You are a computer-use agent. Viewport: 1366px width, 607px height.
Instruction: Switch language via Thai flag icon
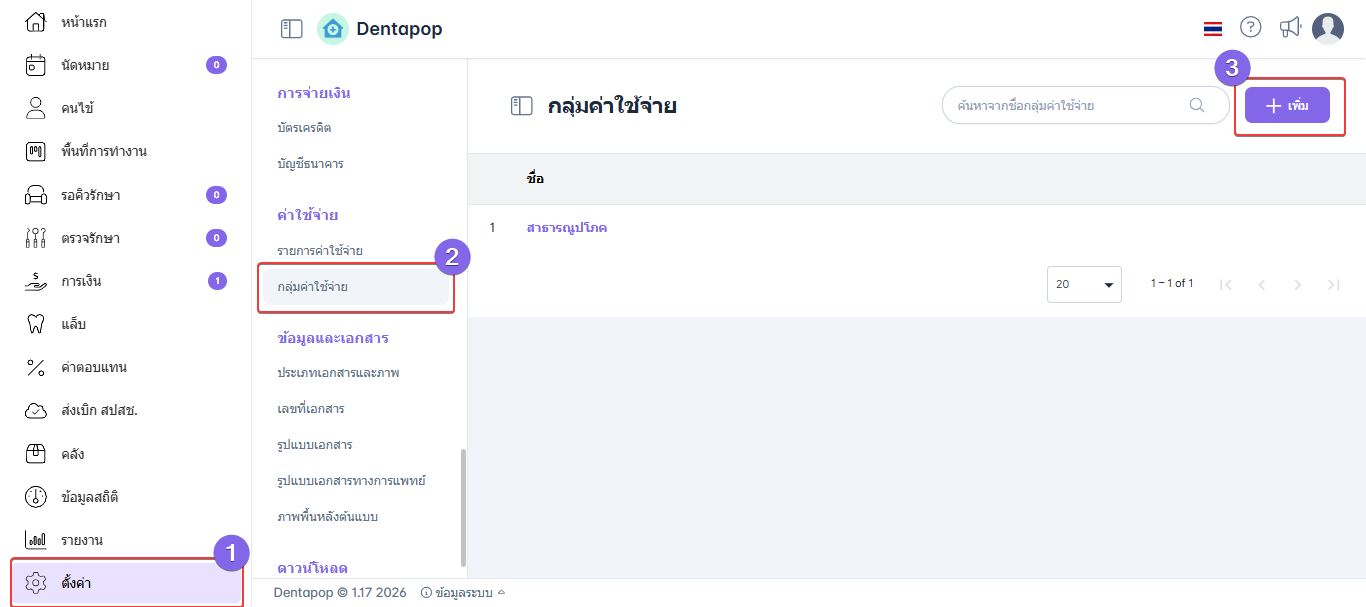coord(1213,28)
